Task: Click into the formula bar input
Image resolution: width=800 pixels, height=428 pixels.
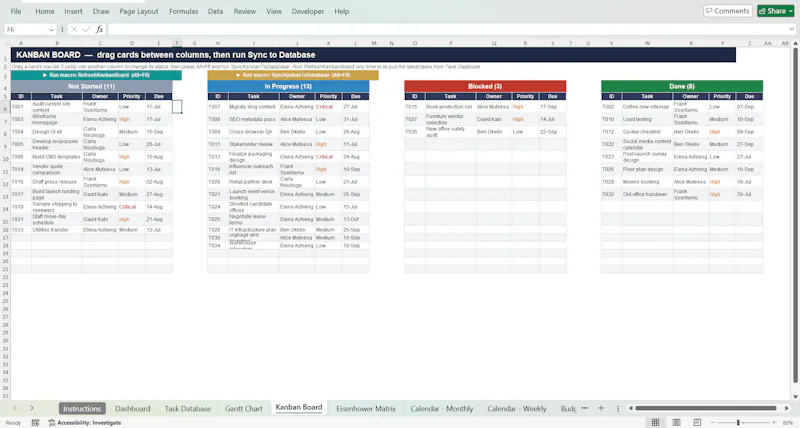Action: [x=447, y=30]
